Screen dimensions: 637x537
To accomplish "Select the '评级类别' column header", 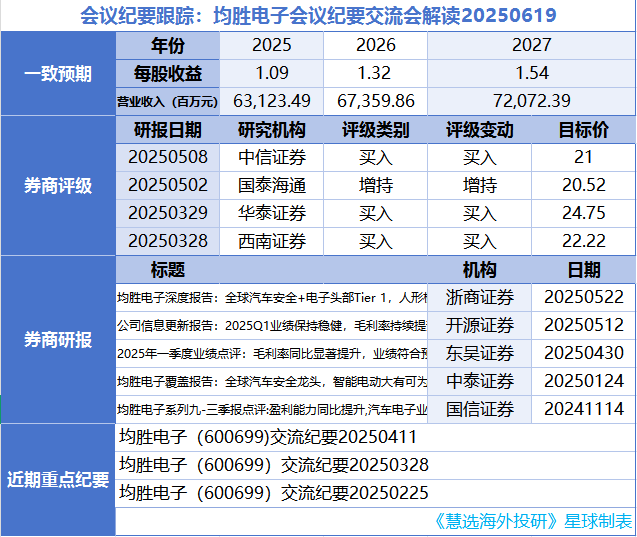I will coord(375,130).
